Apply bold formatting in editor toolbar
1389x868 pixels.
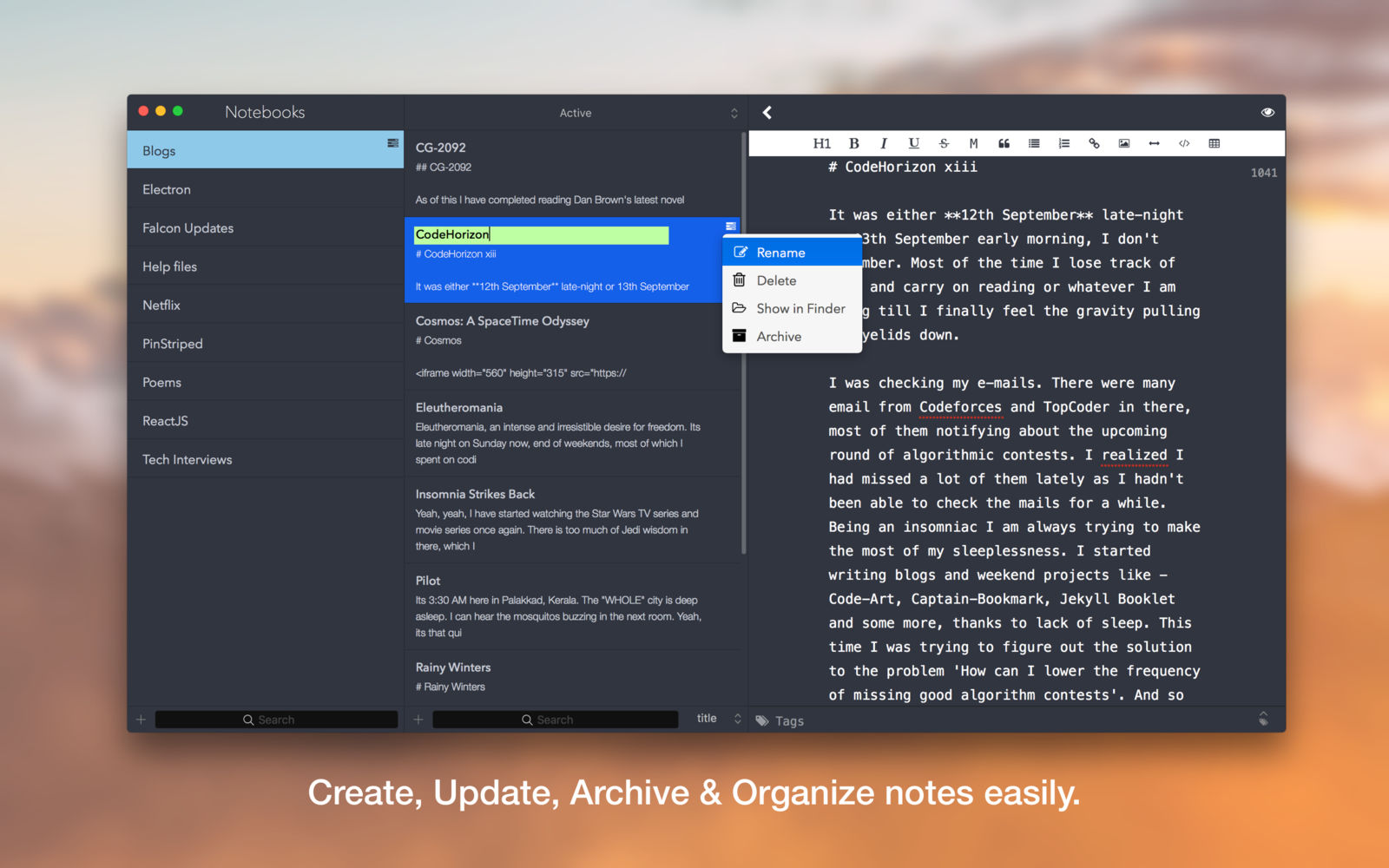tap(853, 143)
